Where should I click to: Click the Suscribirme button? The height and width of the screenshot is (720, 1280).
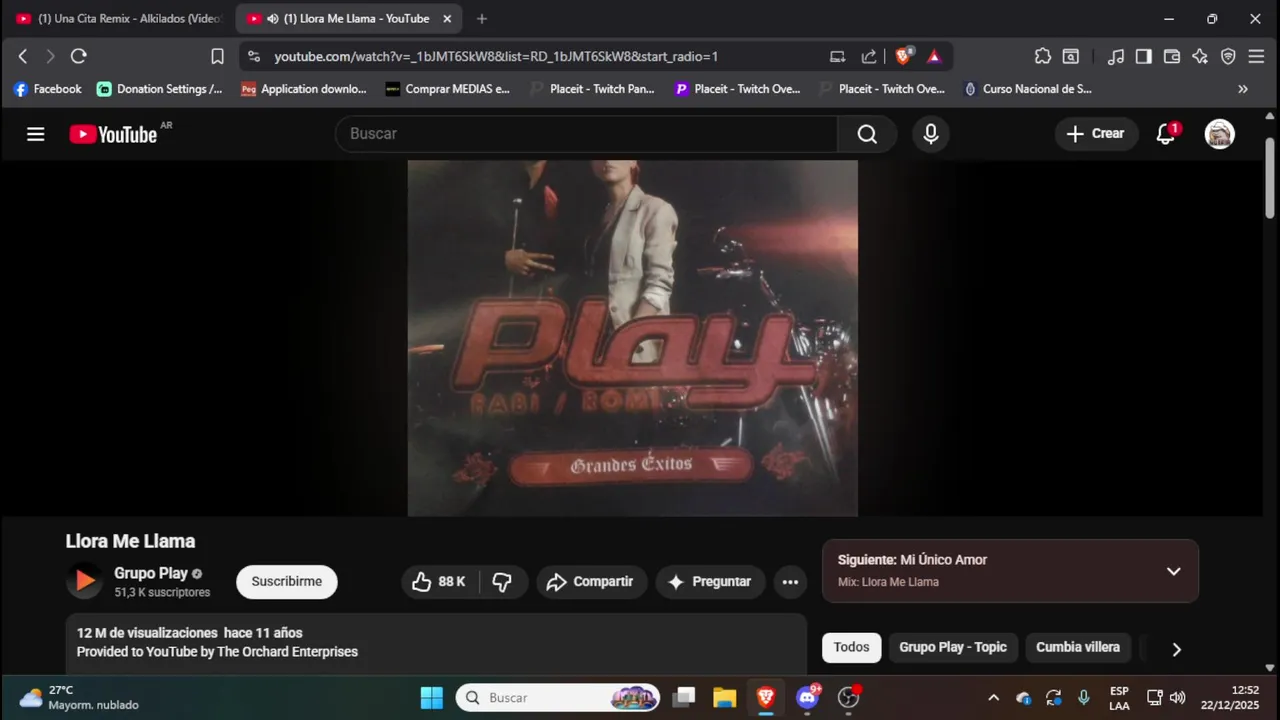(287, 582)
